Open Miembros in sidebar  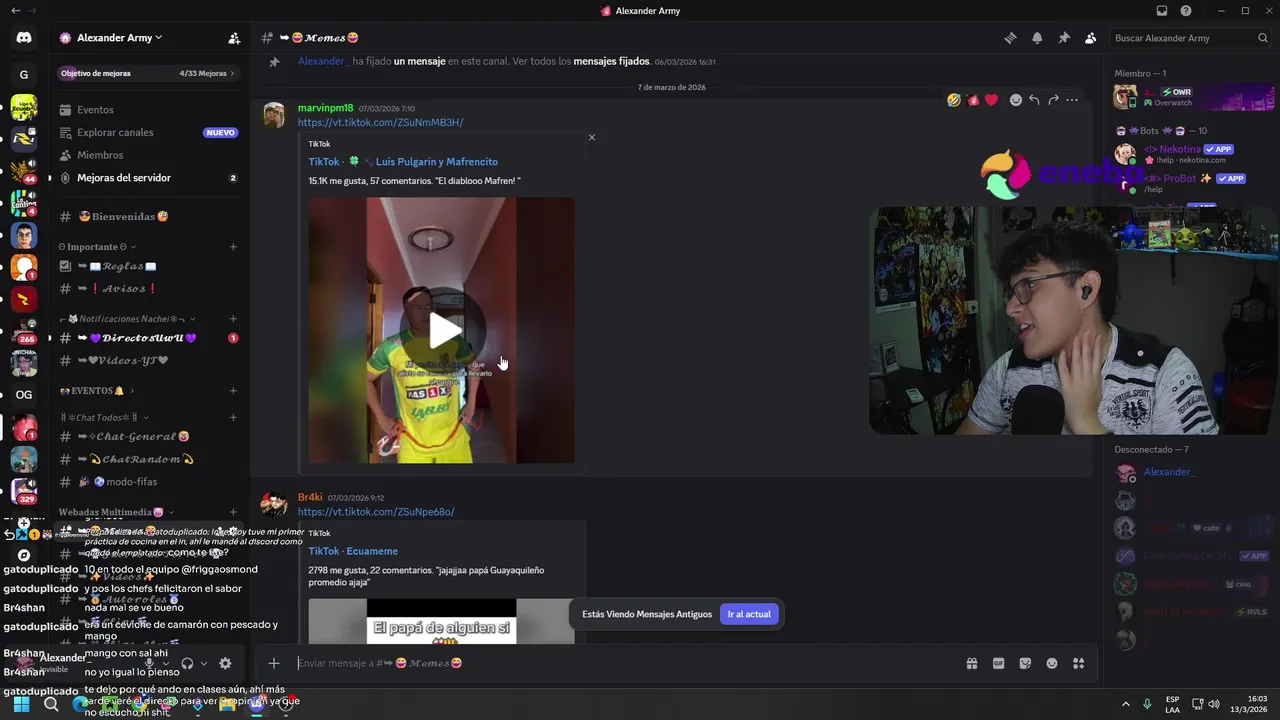[x=149, y=155]
